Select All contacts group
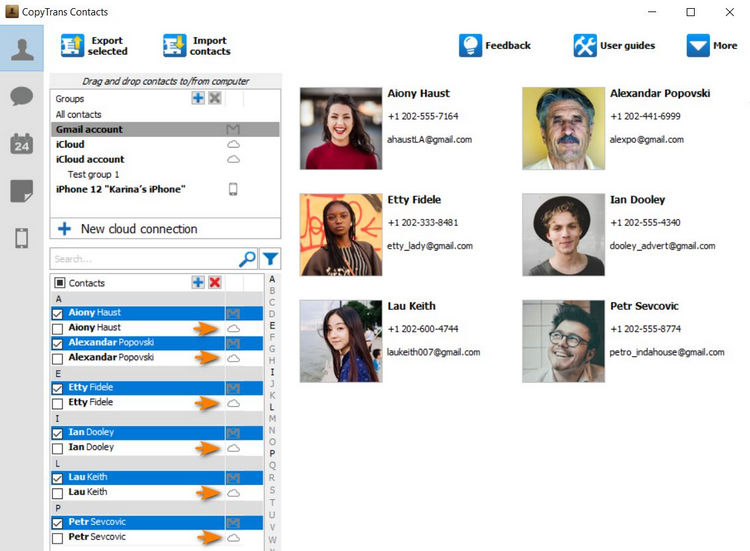This screenshot has height=551, width=750. [x=165, y=114]
